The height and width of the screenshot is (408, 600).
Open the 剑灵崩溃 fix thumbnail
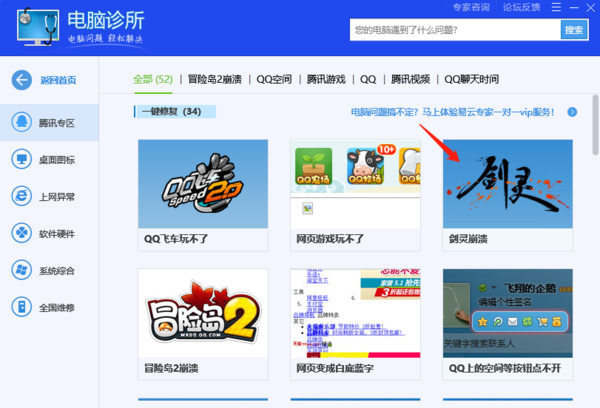508,184
